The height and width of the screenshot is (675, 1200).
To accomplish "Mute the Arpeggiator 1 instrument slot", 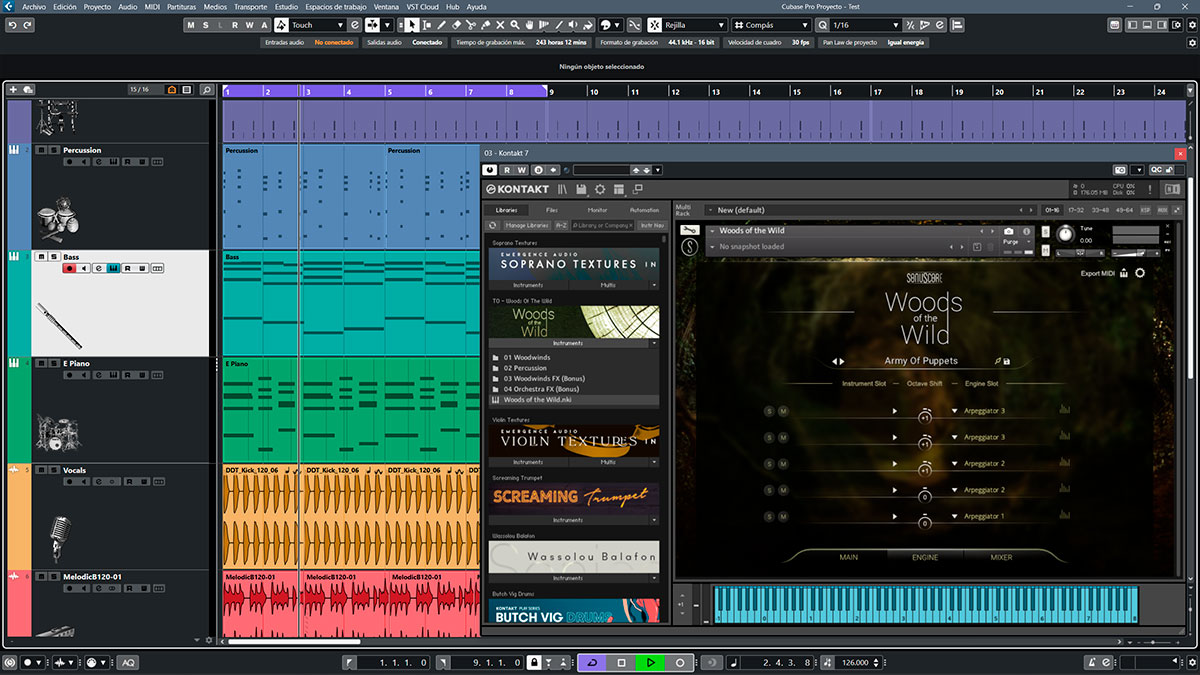I will (783, 516).
